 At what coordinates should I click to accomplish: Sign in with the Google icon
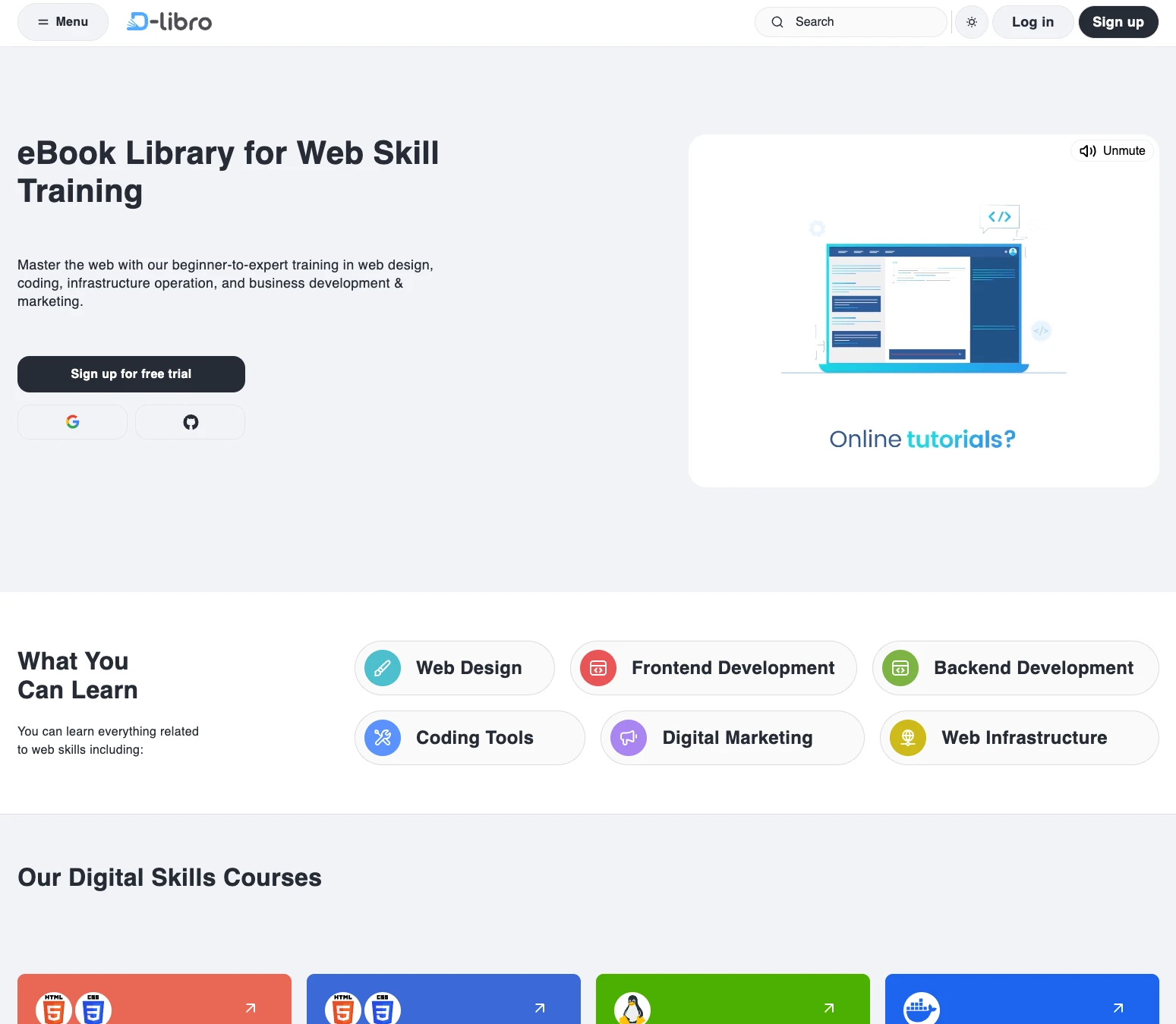pos(72,422)
